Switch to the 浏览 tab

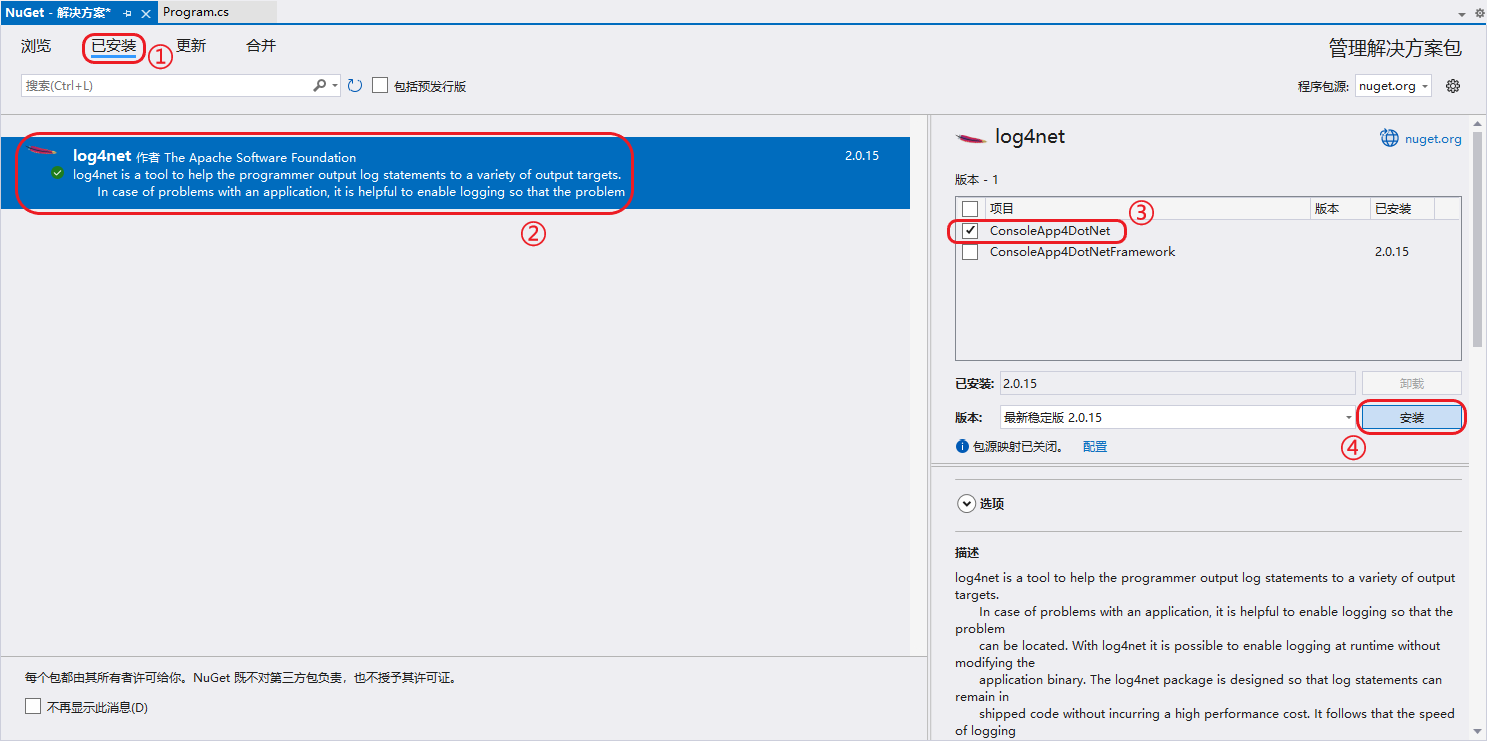(36, 46)
